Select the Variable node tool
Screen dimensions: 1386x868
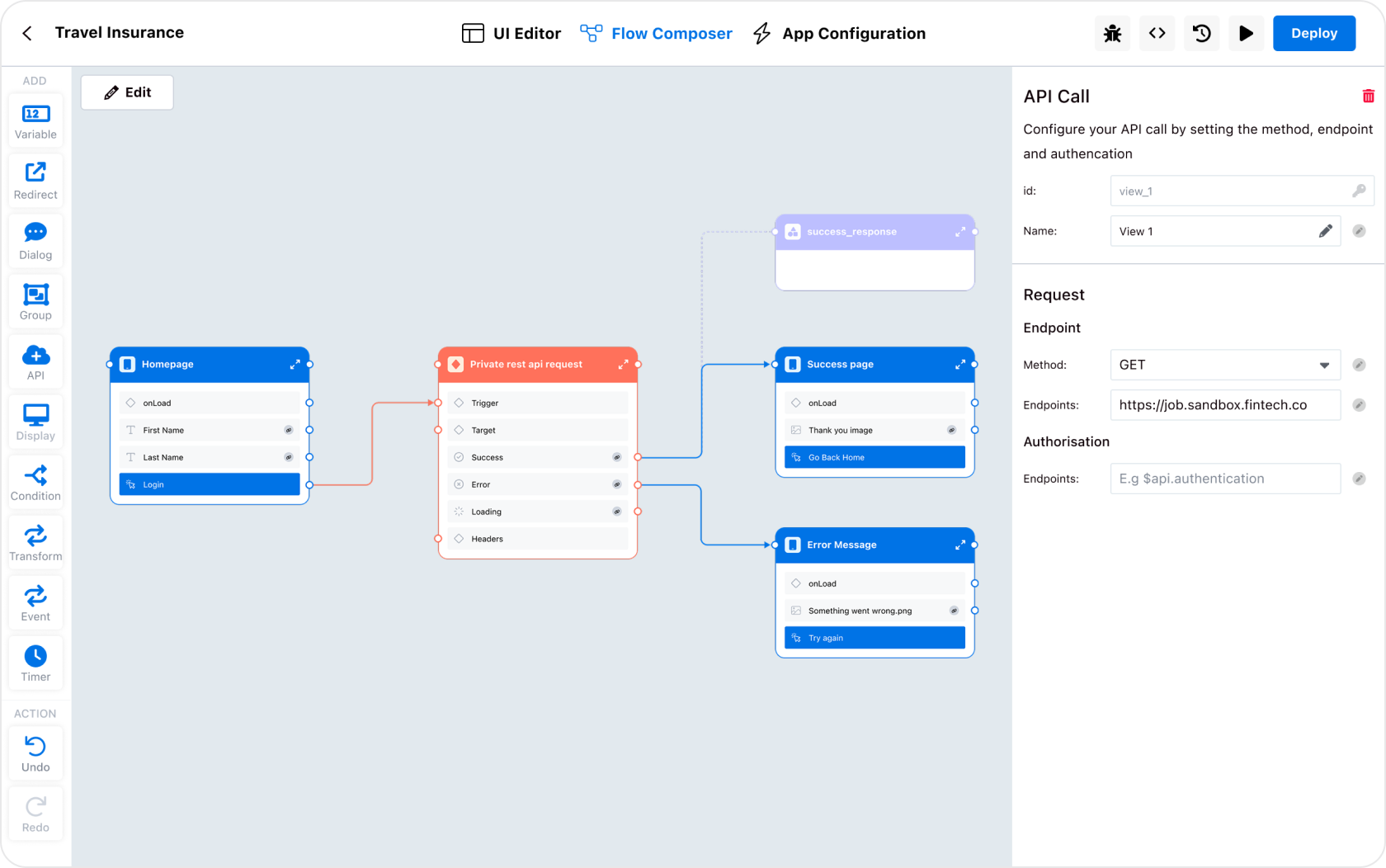[35, 120]
